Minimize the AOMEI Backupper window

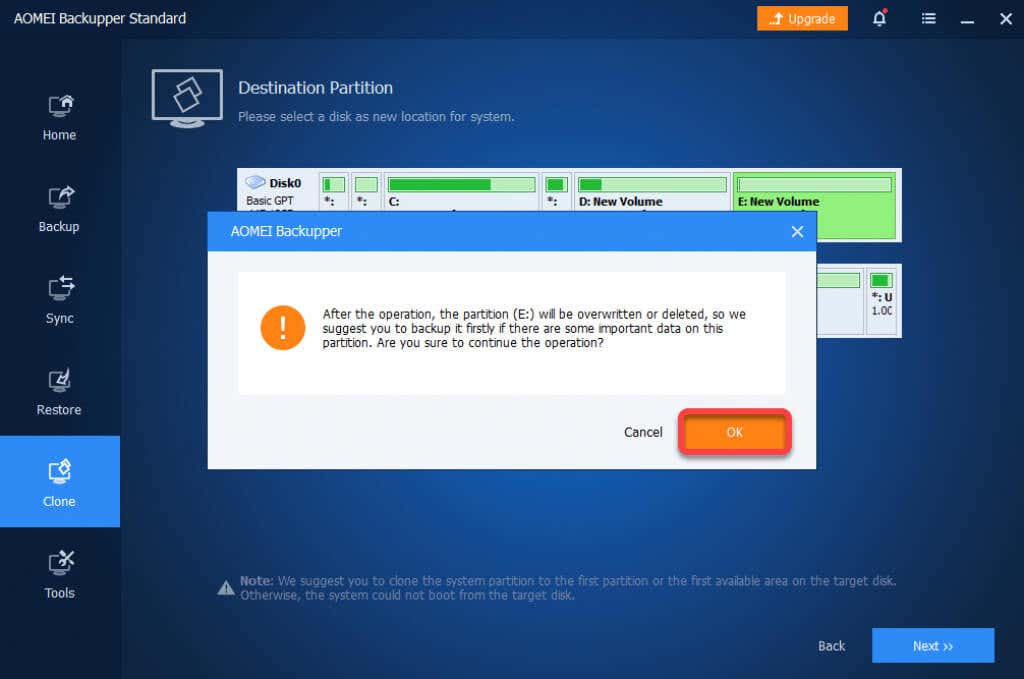click(967, 20)
